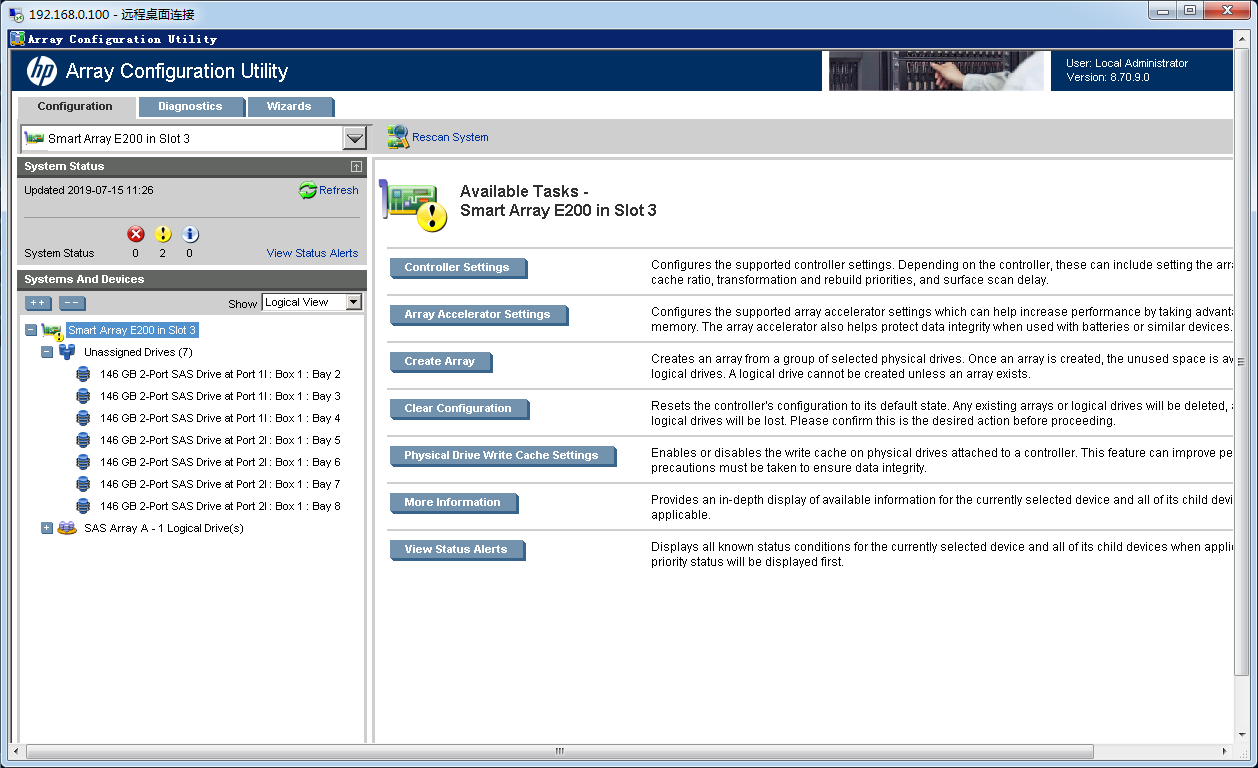Click the controller icon in the slot dropdown

point(34,138)
